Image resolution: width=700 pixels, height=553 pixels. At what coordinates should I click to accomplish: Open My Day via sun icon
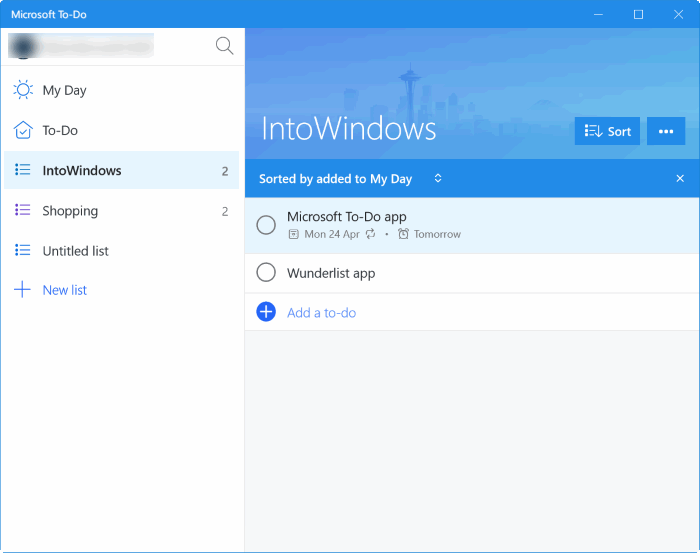pos(22,90)
